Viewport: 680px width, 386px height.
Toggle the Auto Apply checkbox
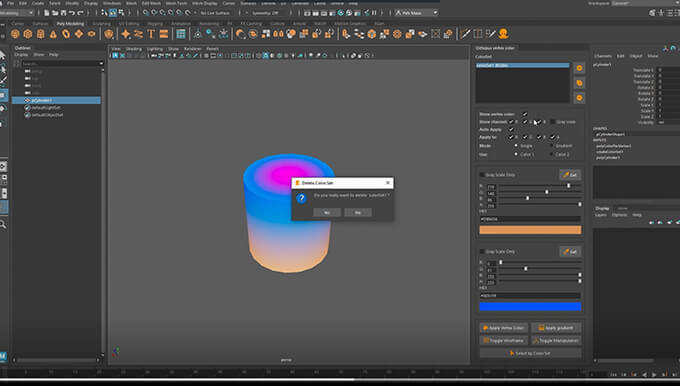(x=511, y=129)
